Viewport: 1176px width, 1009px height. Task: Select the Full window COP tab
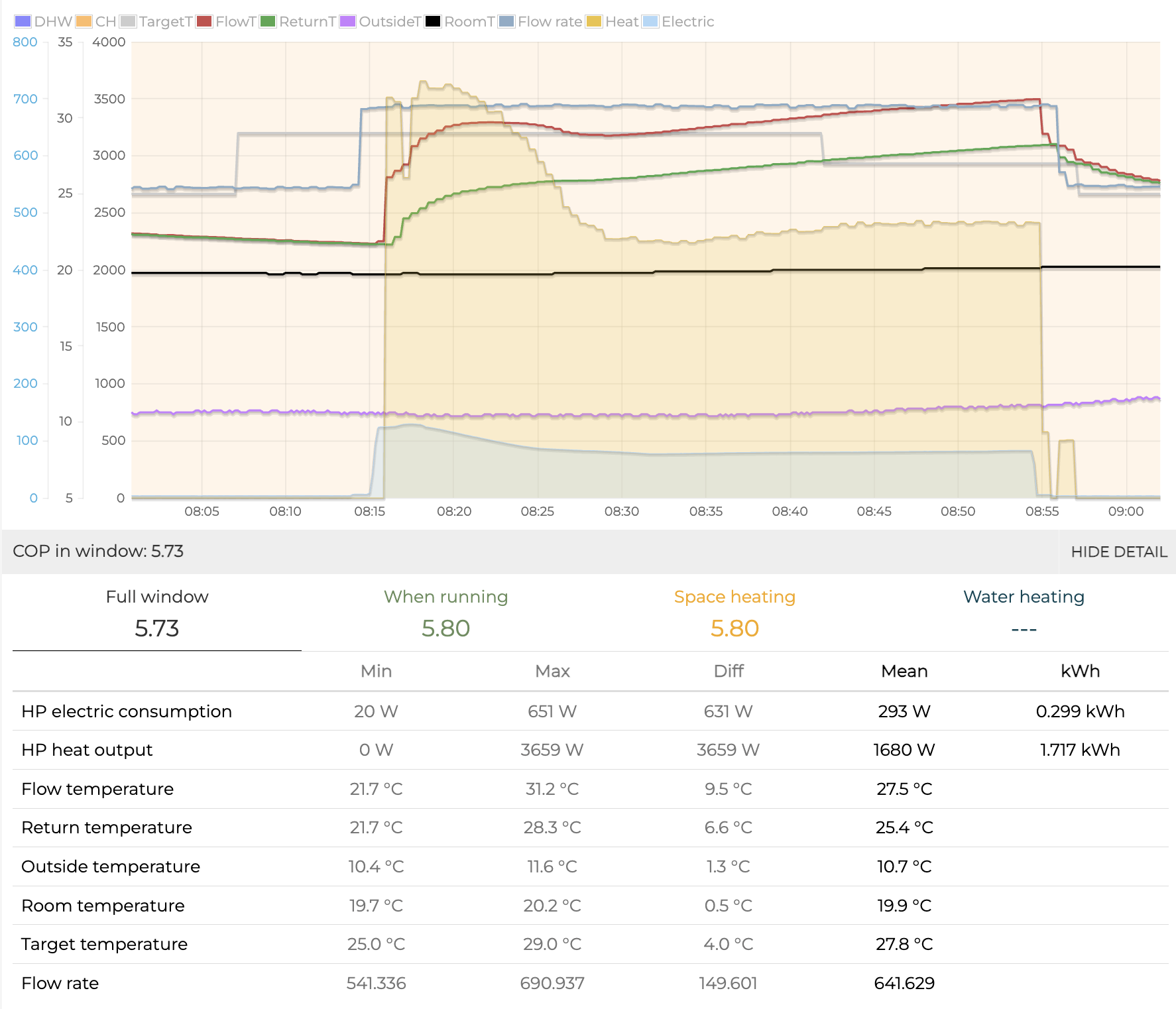pos(157,613)
